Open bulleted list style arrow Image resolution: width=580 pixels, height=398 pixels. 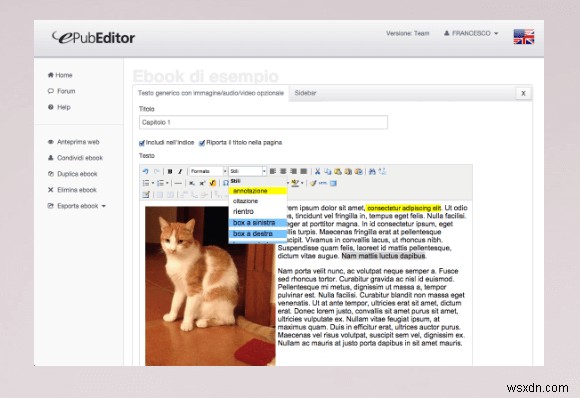153,183
